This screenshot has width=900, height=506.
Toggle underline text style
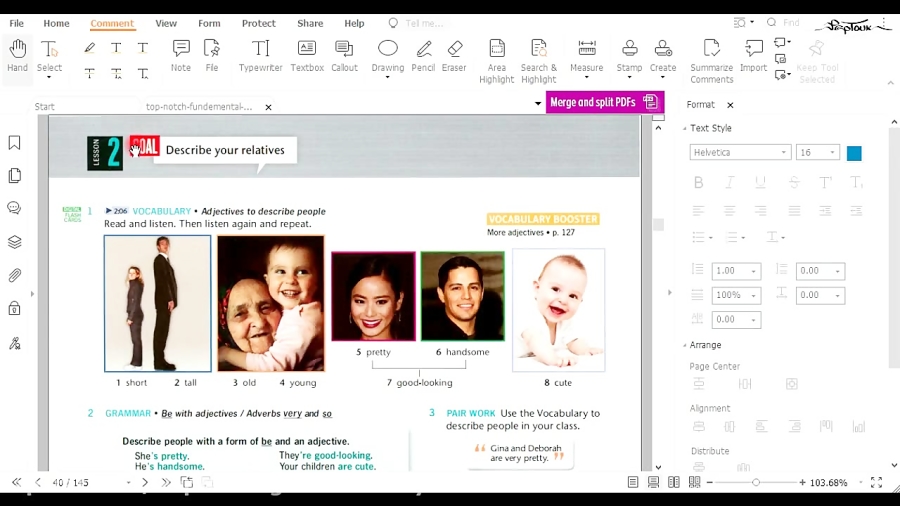click(x=761, y=182)
